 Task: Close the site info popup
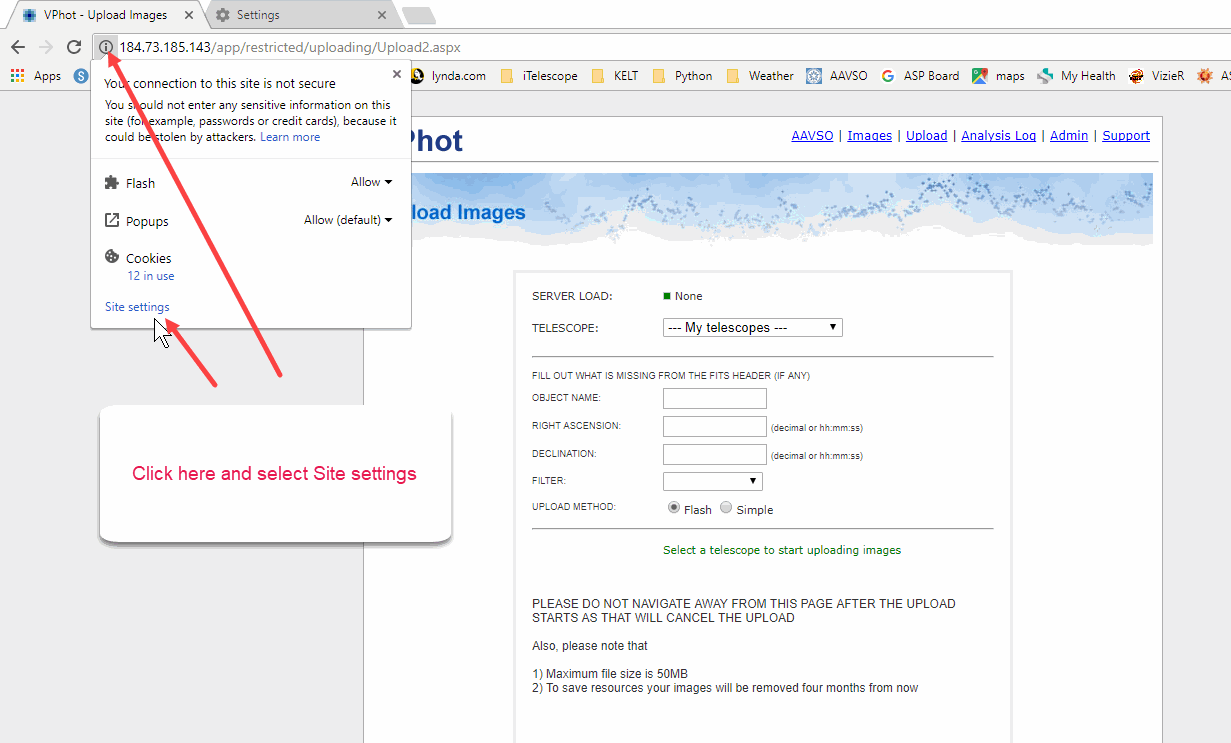tap(397, 74)
